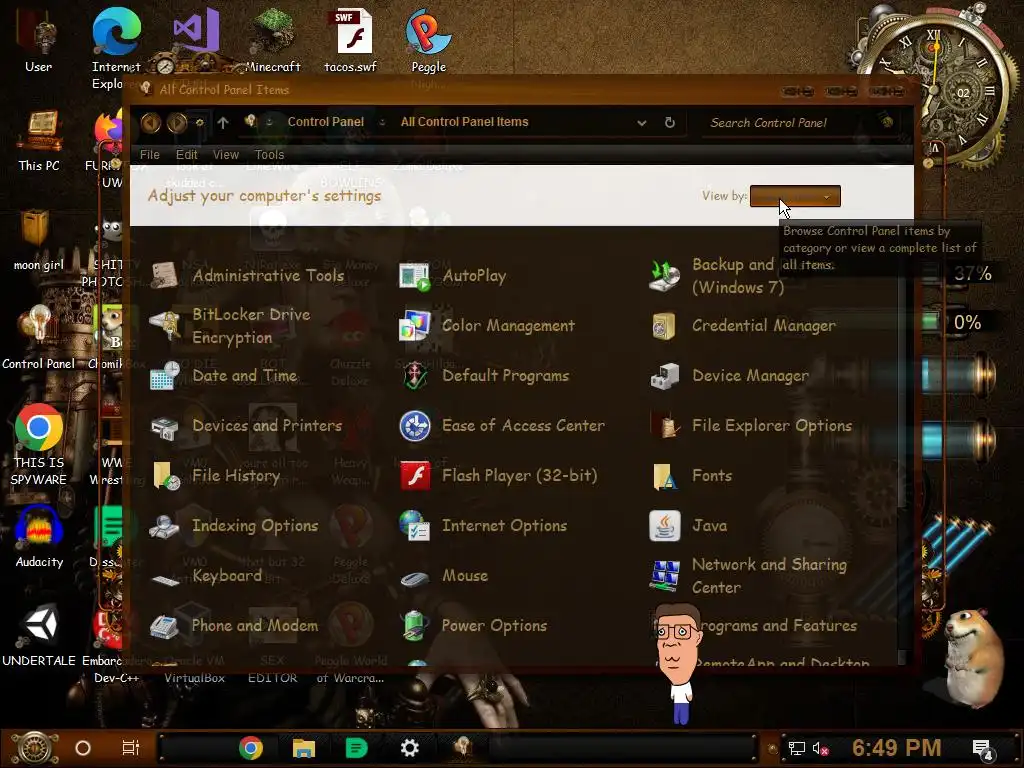The width and height of the screenshot is (1024, 768).
Task: Open the Mouse icon
Action: pyautogui.click(x=415, y=578)
